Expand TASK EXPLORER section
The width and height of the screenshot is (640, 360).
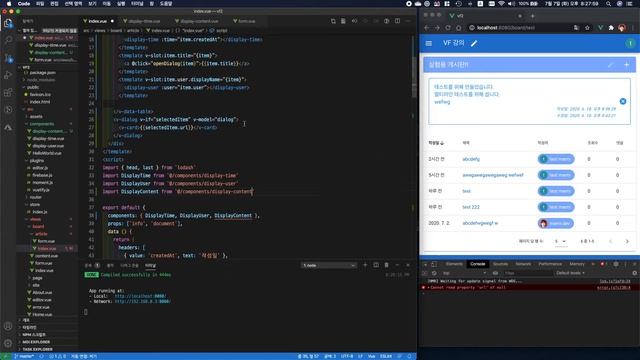pos(37,349)
